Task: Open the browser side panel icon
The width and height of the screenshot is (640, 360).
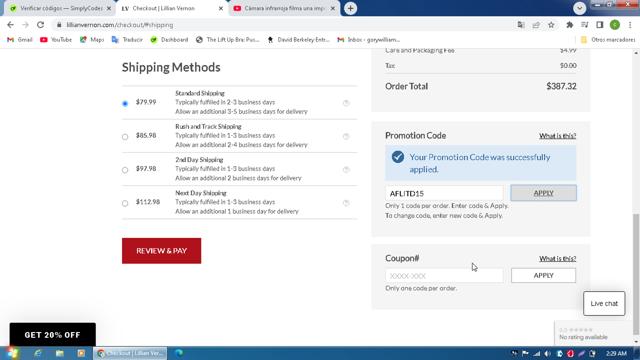Action: pos(600,25)
